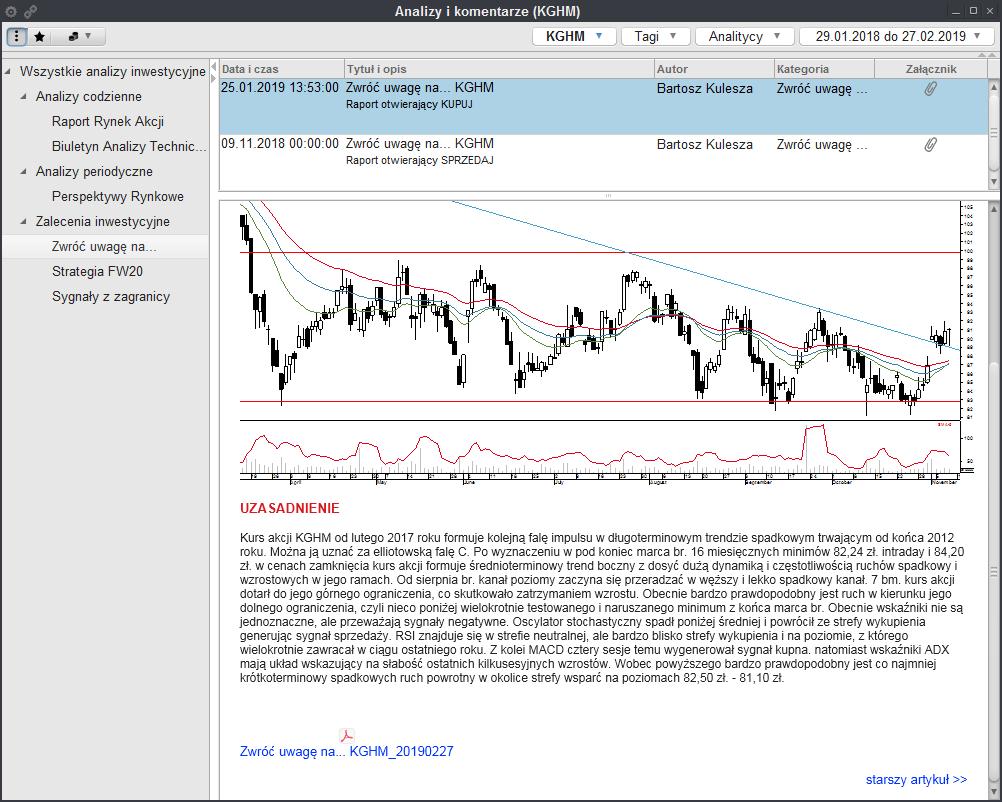The height and width of the screenshot is (802, 1002).
Task: Sort by Tytuł i opis column header
Action: coord(499,68)
